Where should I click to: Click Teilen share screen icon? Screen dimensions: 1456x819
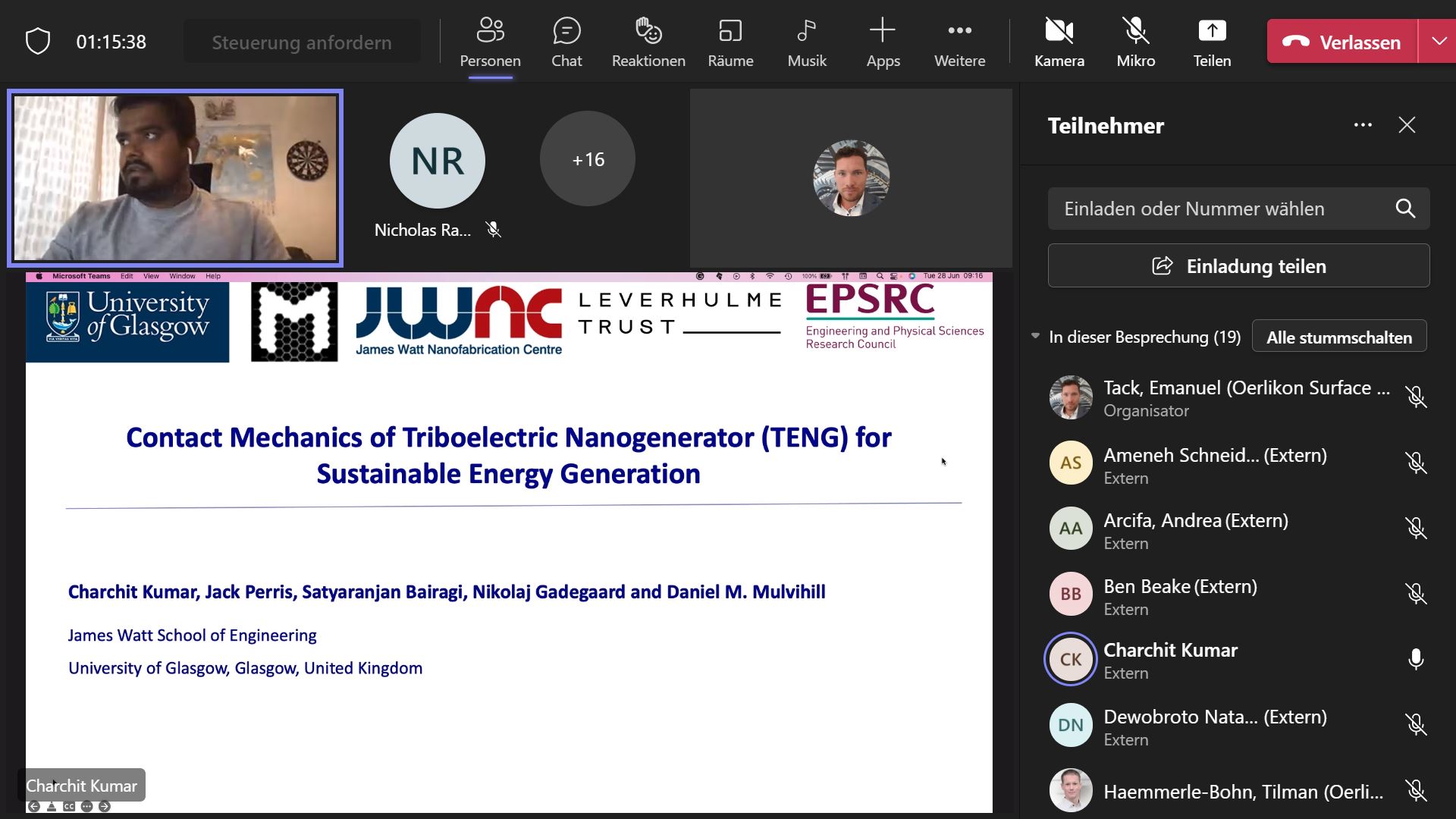click(x=1212, y=42)
